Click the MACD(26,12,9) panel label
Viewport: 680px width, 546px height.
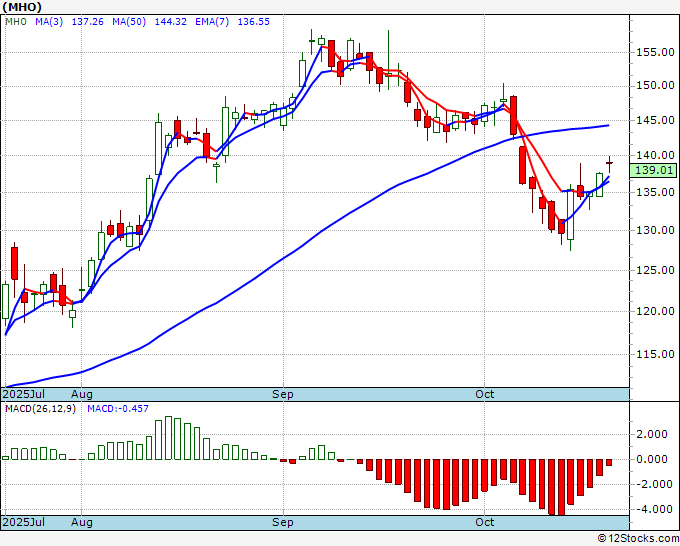[x=40, y=409]
